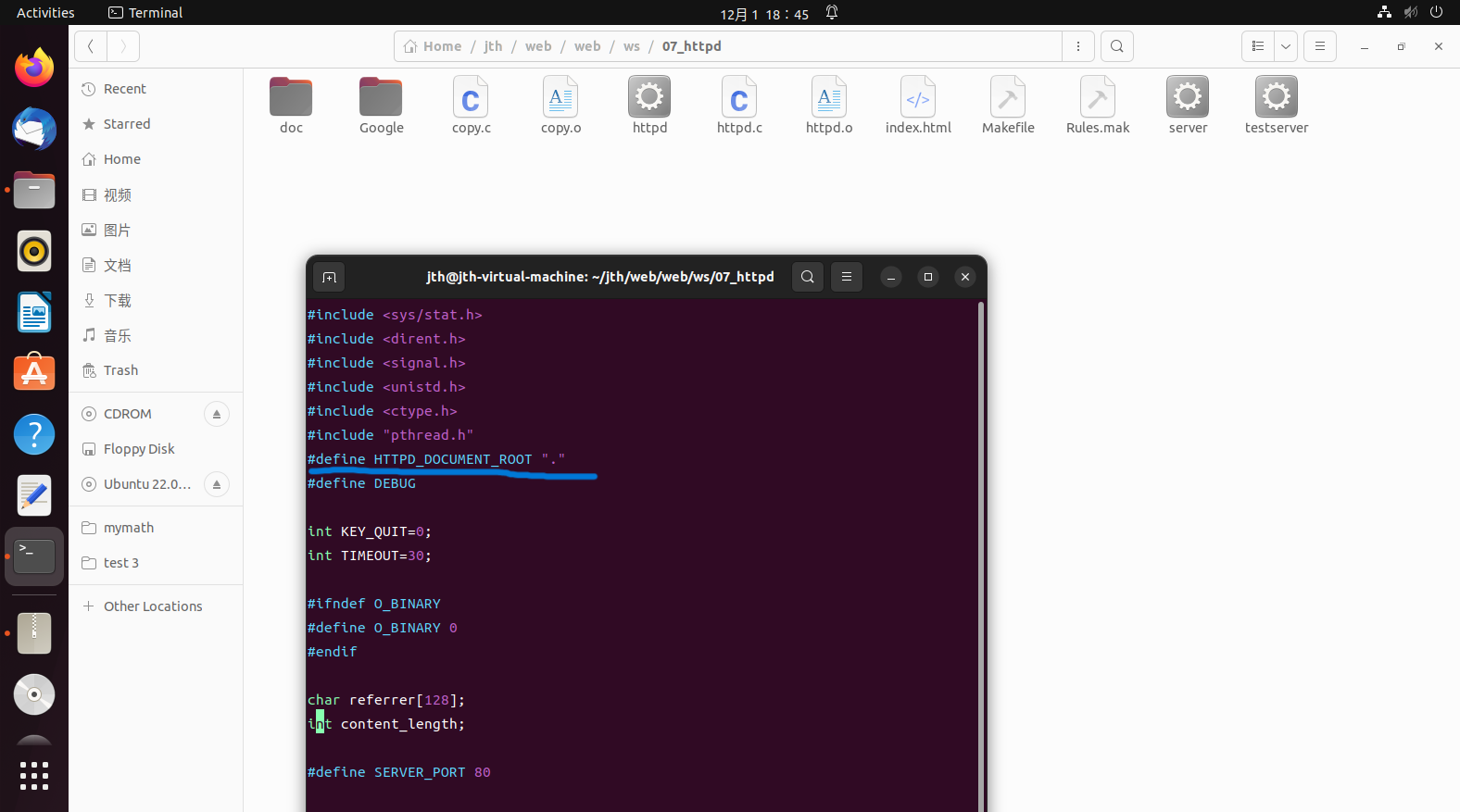
Task: Open the Google folder
Action: [381, 106]
